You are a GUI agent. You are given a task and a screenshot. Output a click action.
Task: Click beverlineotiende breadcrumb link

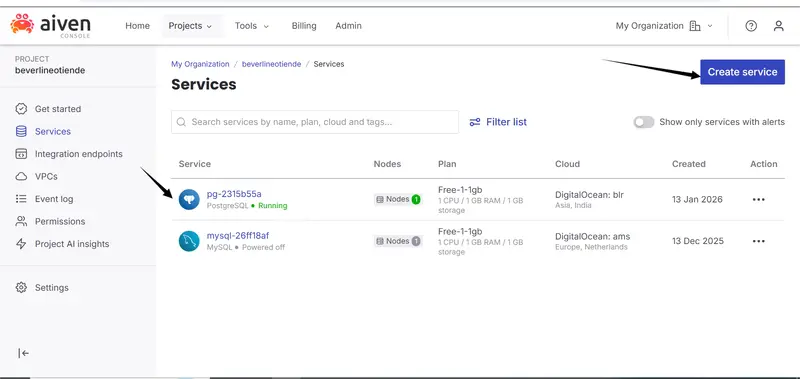click(271, 64)
